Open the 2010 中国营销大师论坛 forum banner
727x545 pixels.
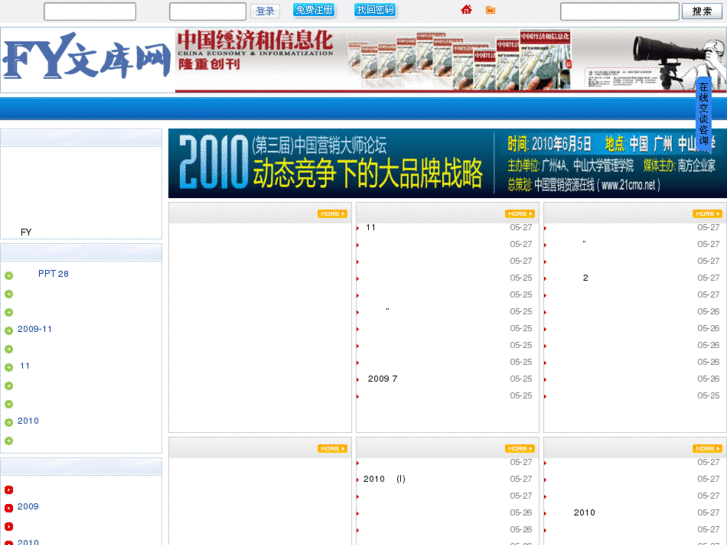[447, 163]
